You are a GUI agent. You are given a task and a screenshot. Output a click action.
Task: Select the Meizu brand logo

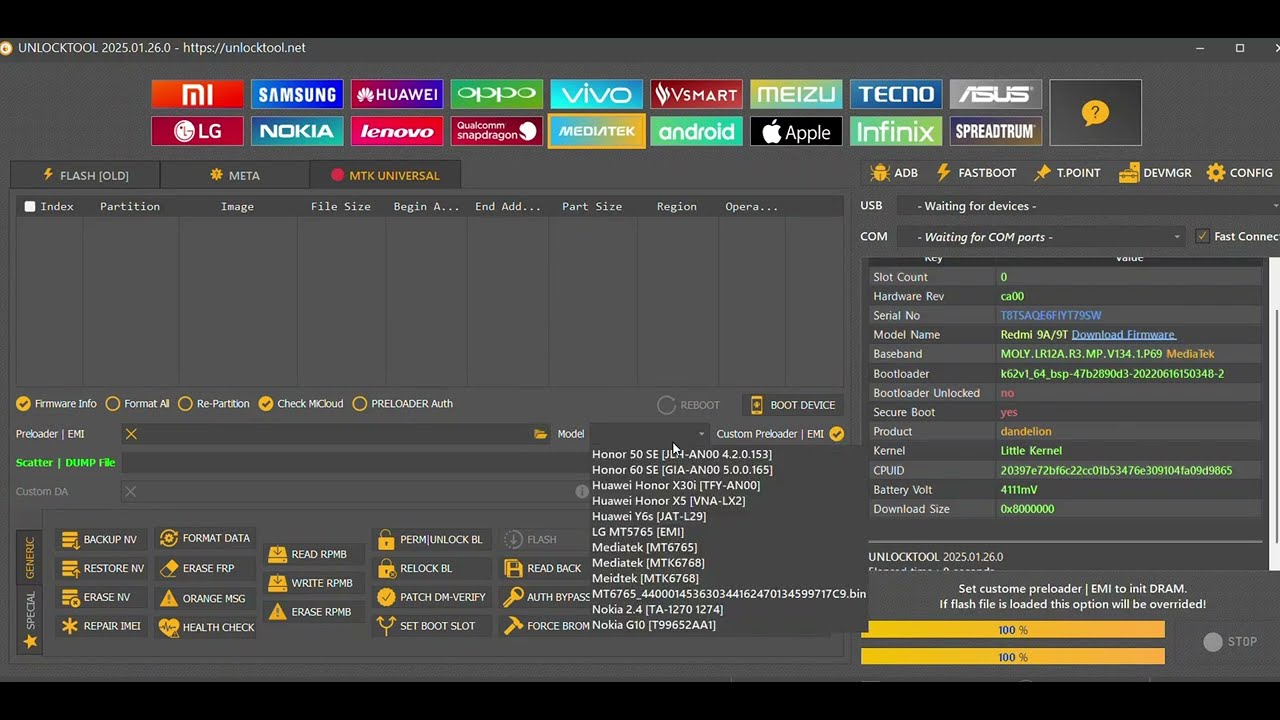(x=797, y=94)
